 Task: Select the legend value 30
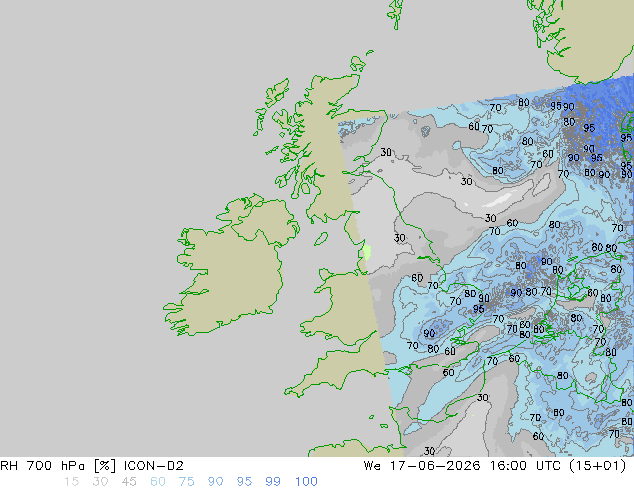coord(100,482)
